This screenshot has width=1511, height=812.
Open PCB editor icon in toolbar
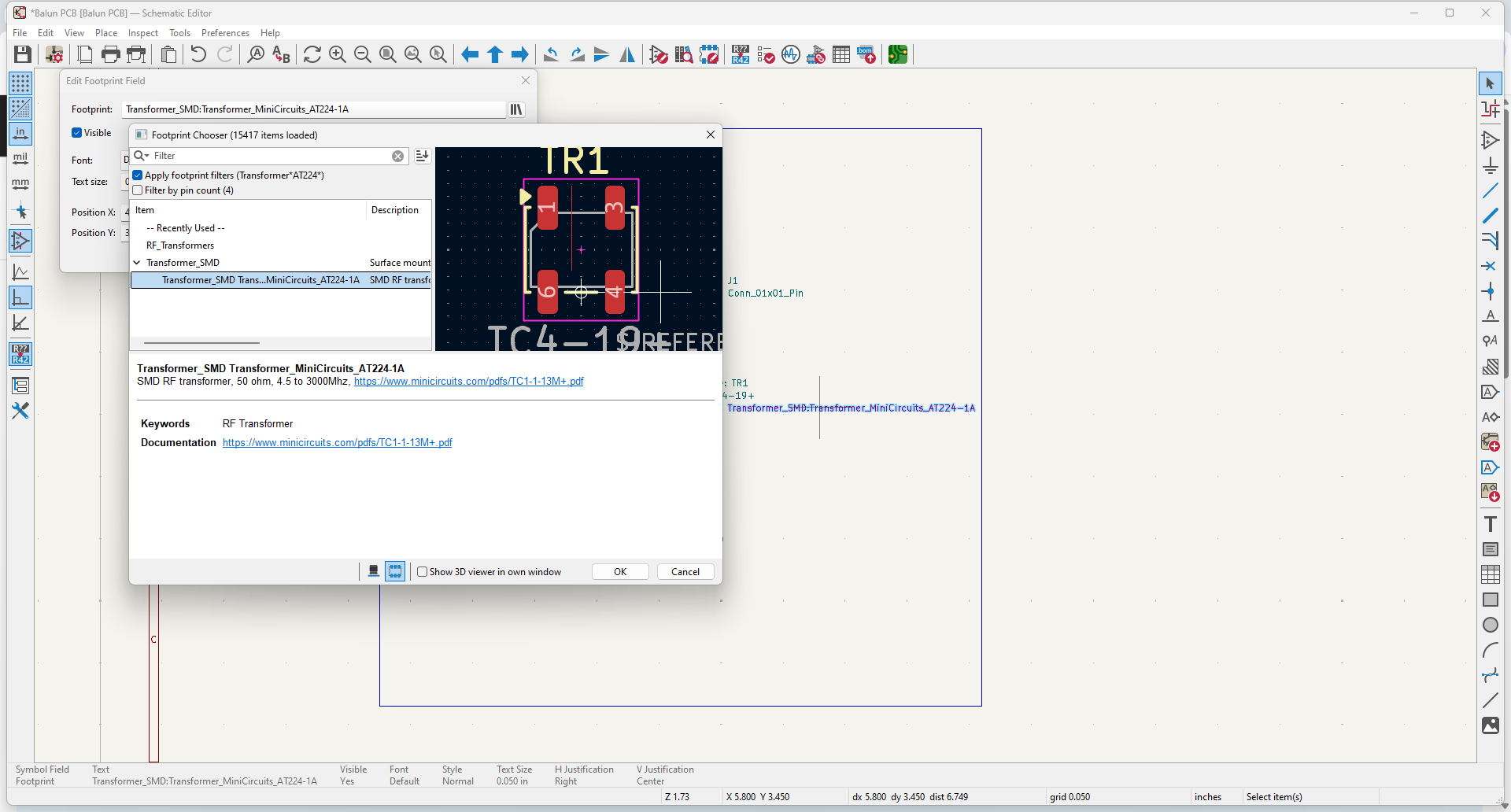point(898,54)
